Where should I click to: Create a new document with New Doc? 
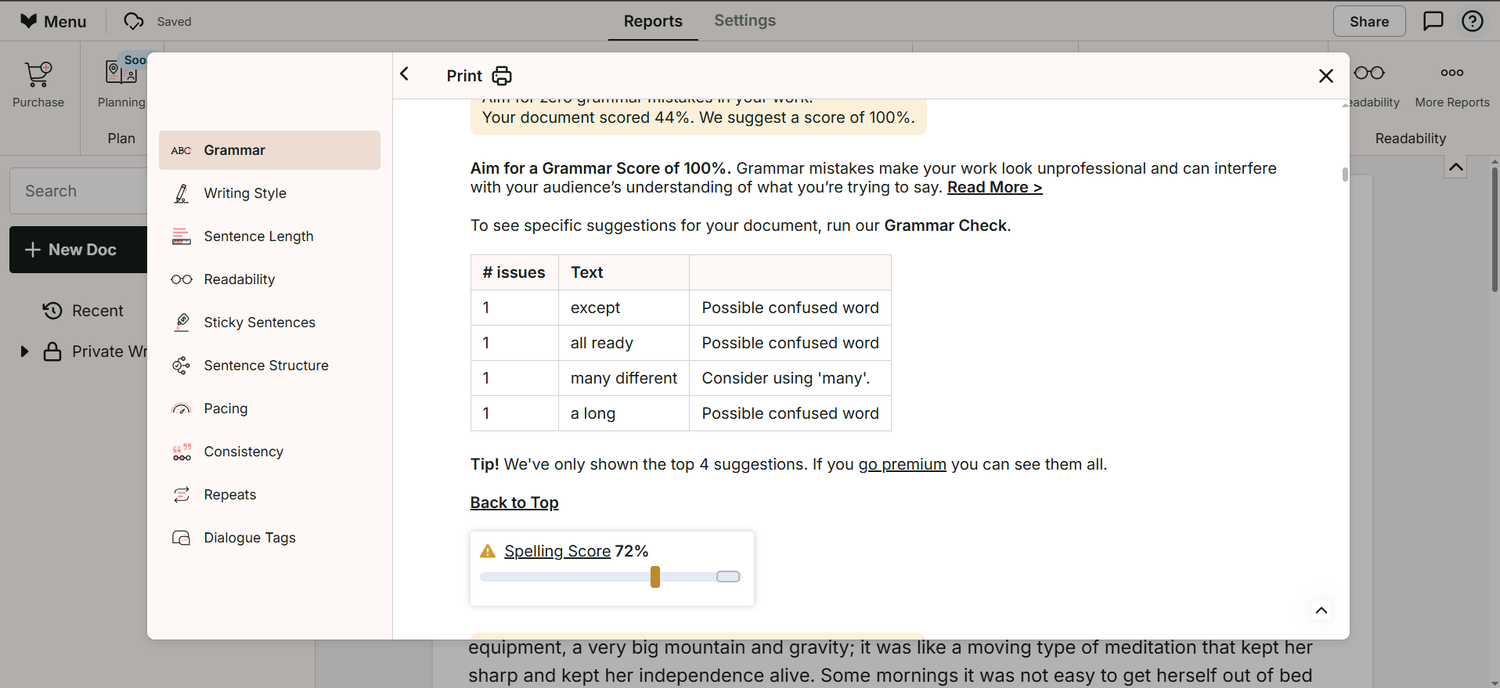click(x=78, y=250)
